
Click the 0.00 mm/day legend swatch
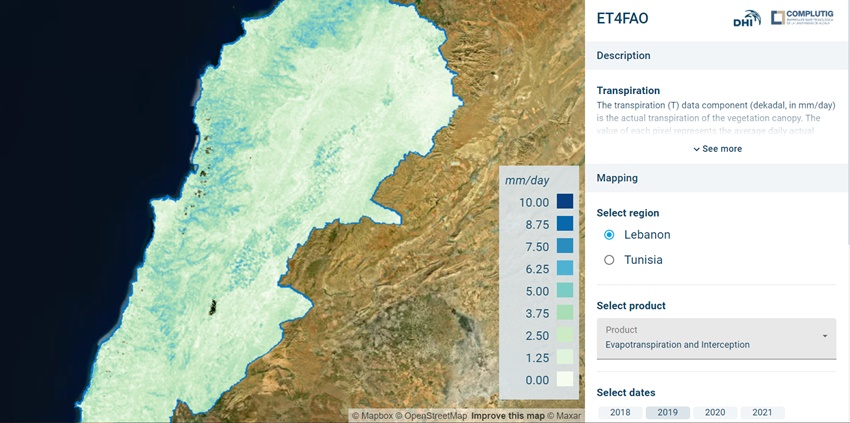(565, 379)
